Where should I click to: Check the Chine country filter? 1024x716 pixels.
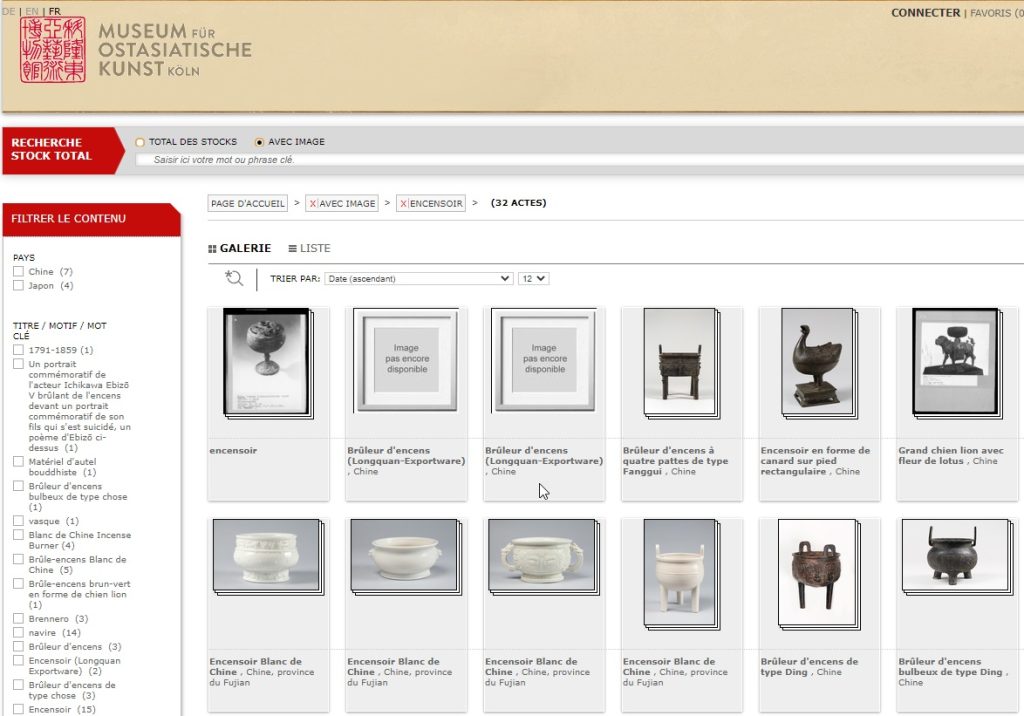point(18,272)
